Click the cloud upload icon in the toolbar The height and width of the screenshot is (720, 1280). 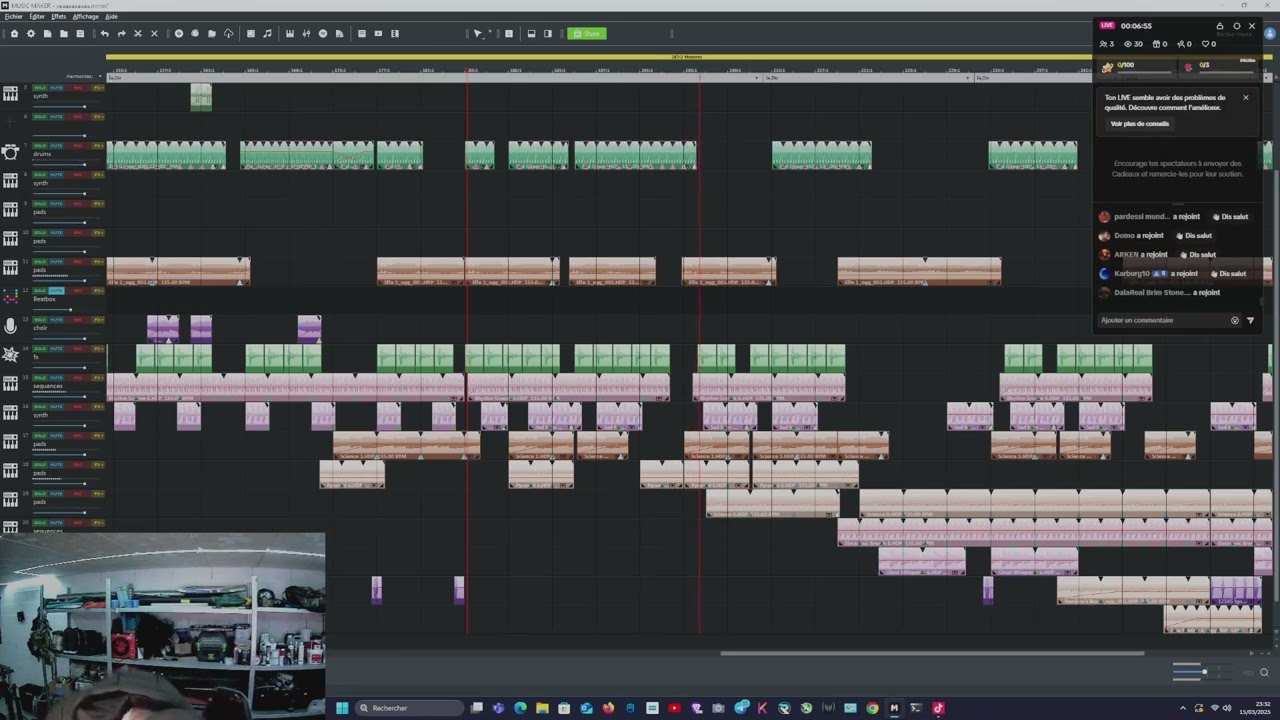[228, 34]
